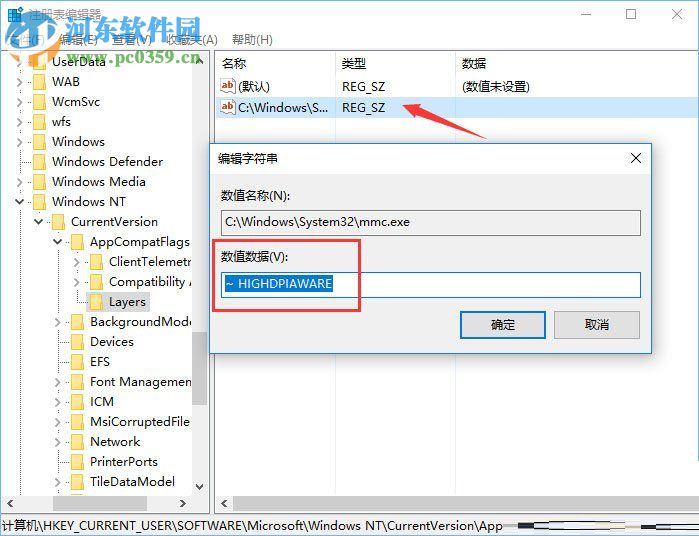Click the 类型 column header
Image resolution: width=699 pixels, height=536 pixels.
(x=354, y=64)
